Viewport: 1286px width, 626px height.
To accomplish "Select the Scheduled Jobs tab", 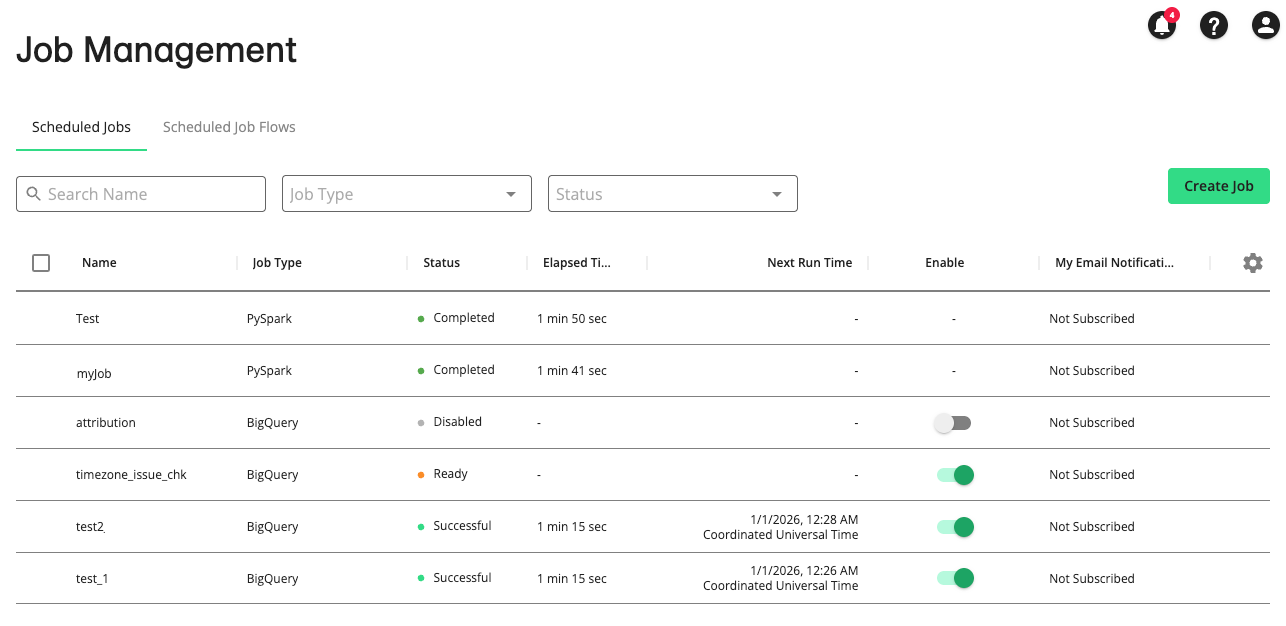I will tap(81, 127).
